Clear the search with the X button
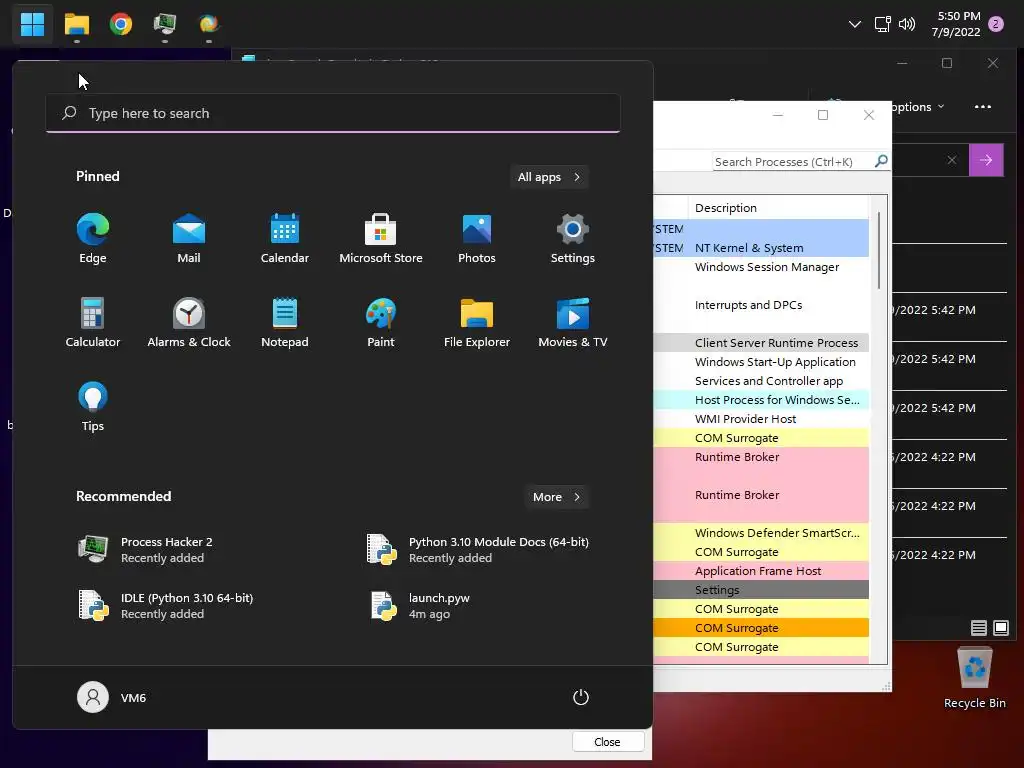This screenshot has width=1024, height=768. [x=952, y=160]
